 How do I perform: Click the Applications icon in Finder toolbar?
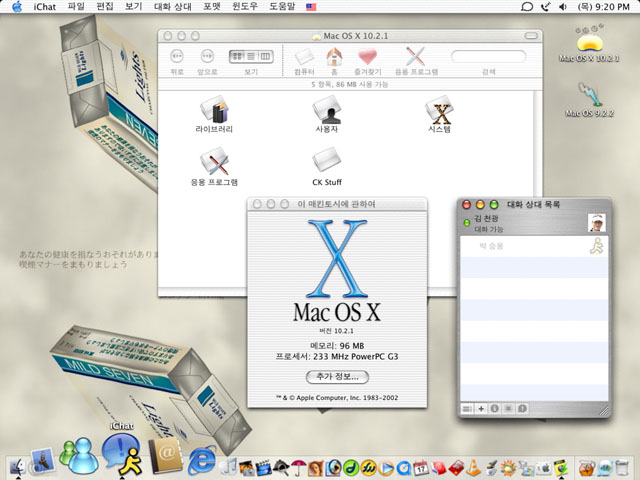pos(416,57)
